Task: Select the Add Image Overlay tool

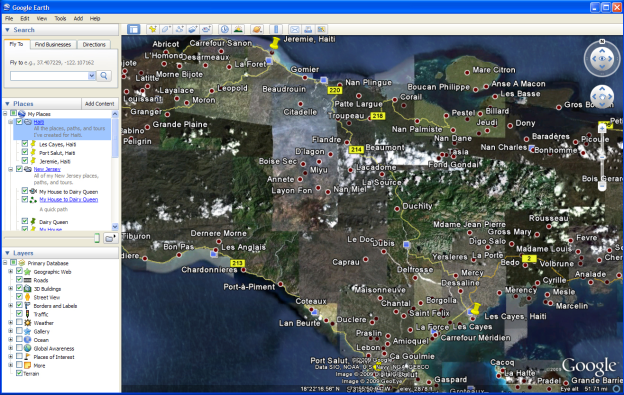Action: coord(193,29)
